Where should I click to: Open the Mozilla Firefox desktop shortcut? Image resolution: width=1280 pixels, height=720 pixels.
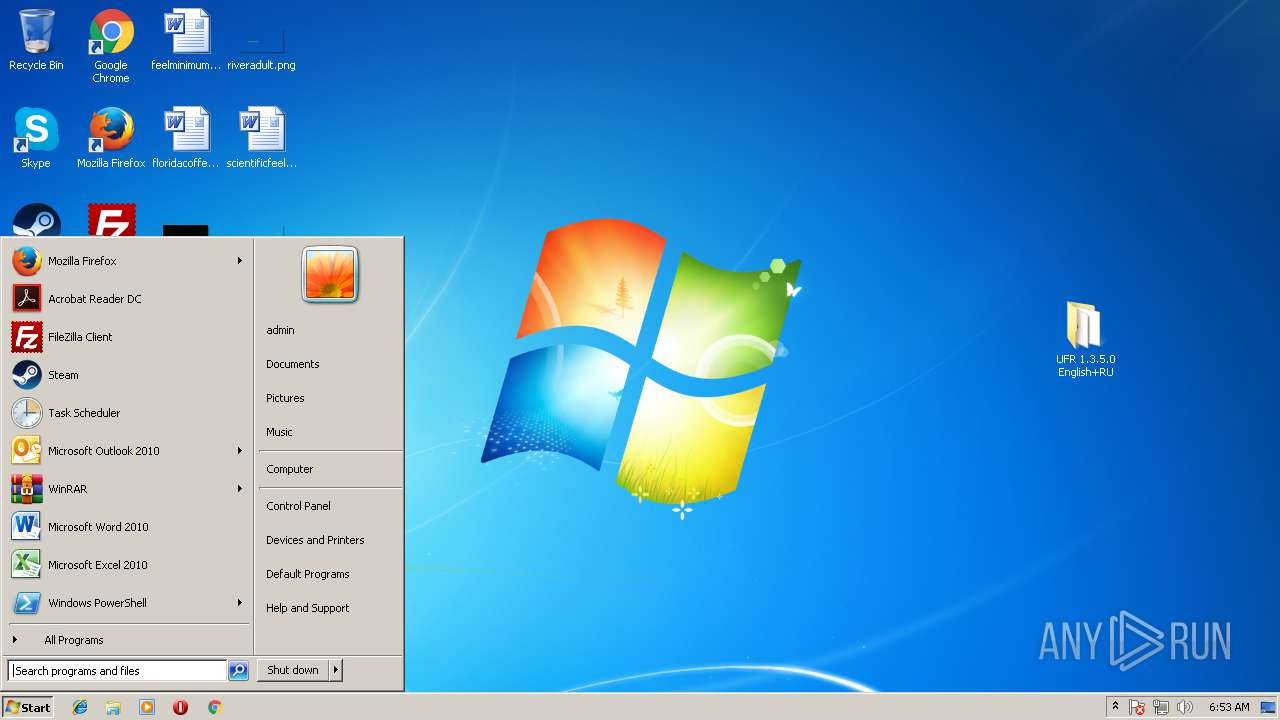click(111, 138)
